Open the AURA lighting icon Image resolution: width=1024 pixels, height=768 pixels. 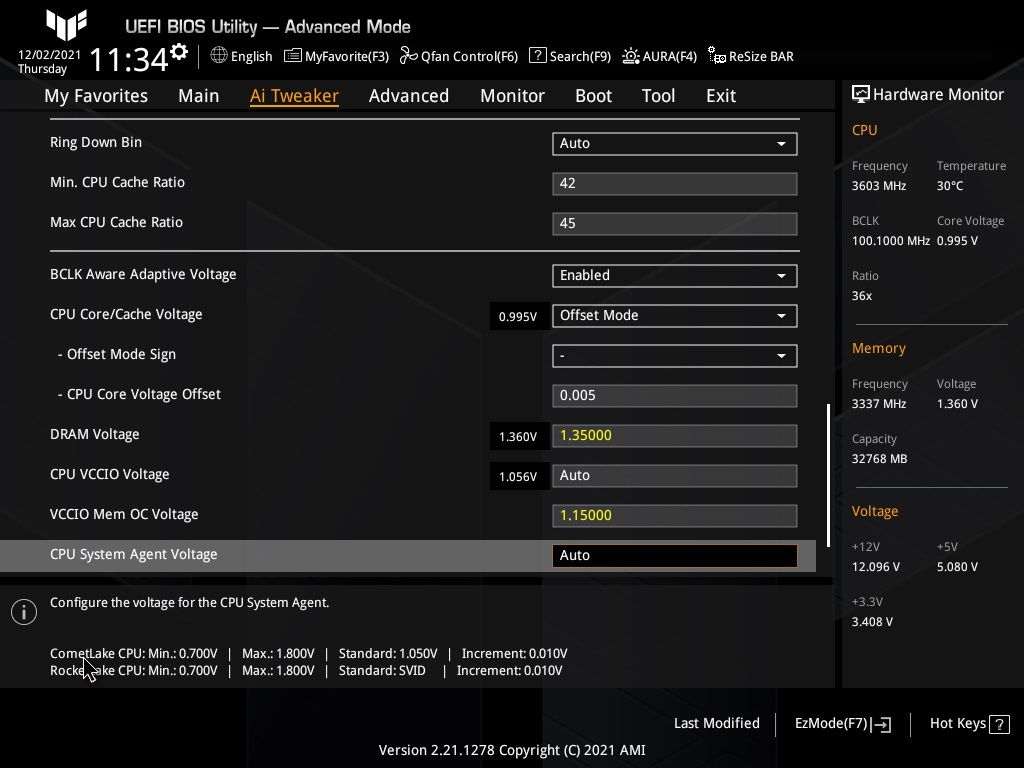coord(630,56)
